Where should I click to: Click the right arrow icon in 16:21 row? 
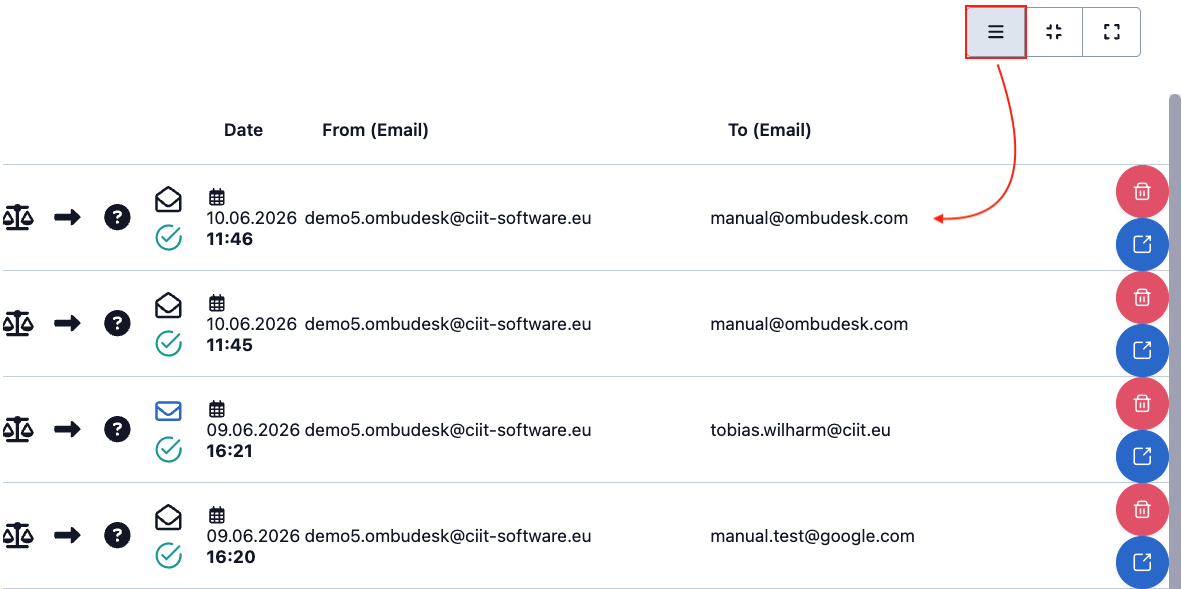(x=67, y=430)
